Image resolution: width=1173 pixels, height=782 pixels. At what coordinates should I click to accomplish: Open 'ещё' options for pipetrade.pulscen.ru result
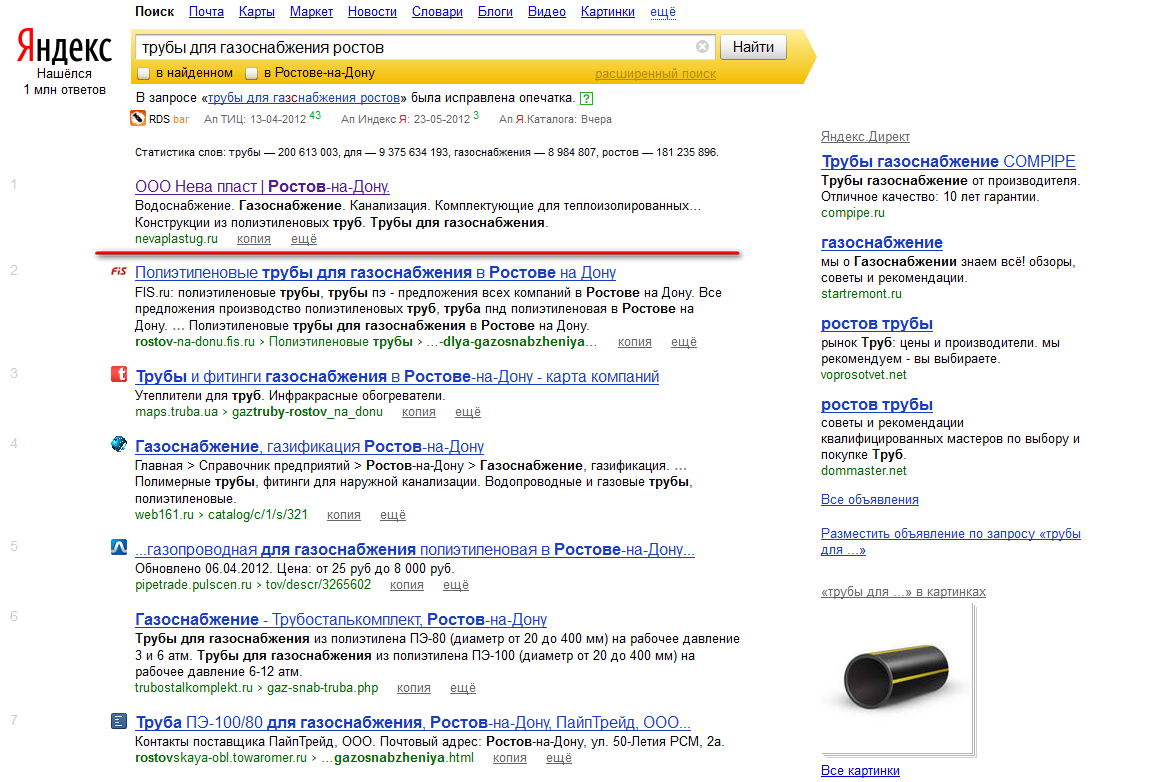[456, 585]
